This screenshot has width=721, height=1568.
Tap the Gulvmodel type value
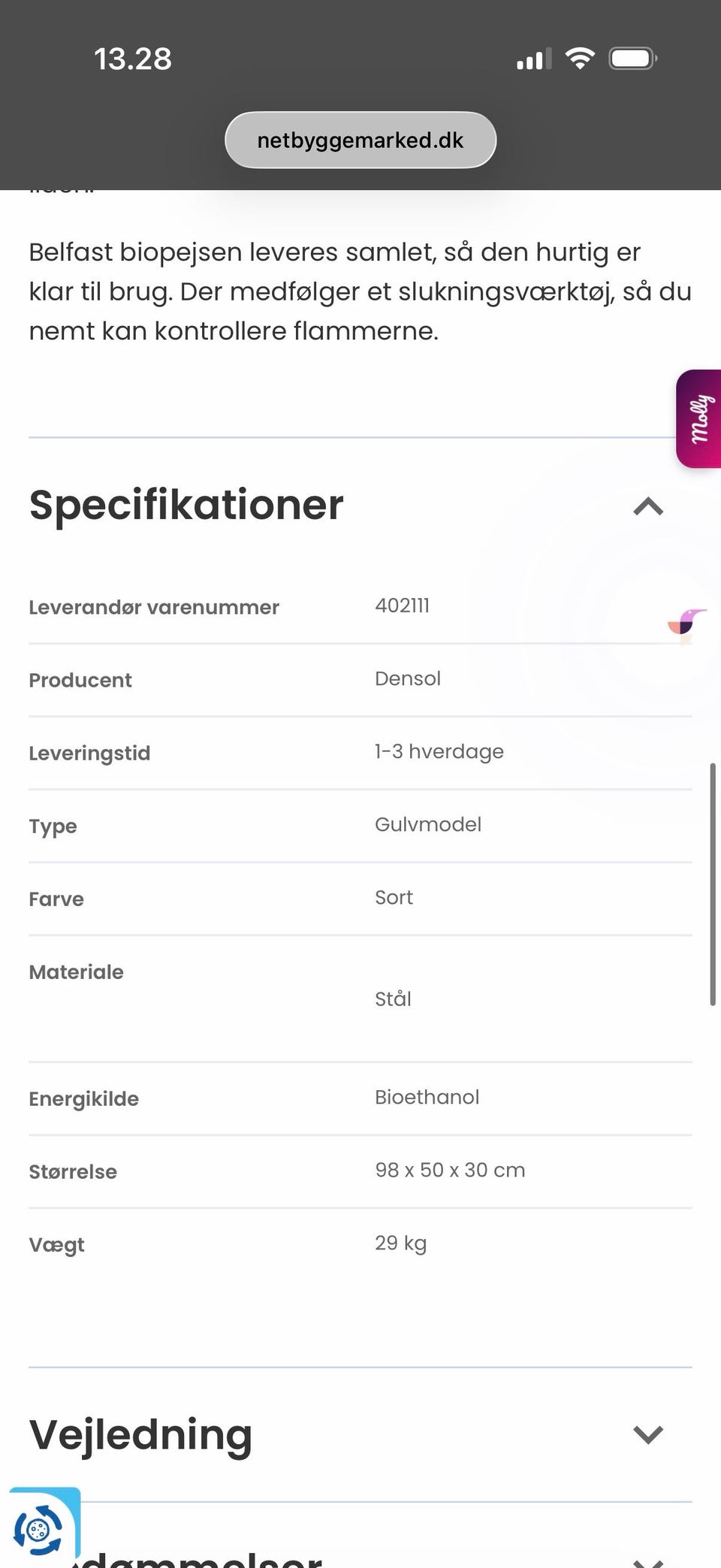(428, 824)
